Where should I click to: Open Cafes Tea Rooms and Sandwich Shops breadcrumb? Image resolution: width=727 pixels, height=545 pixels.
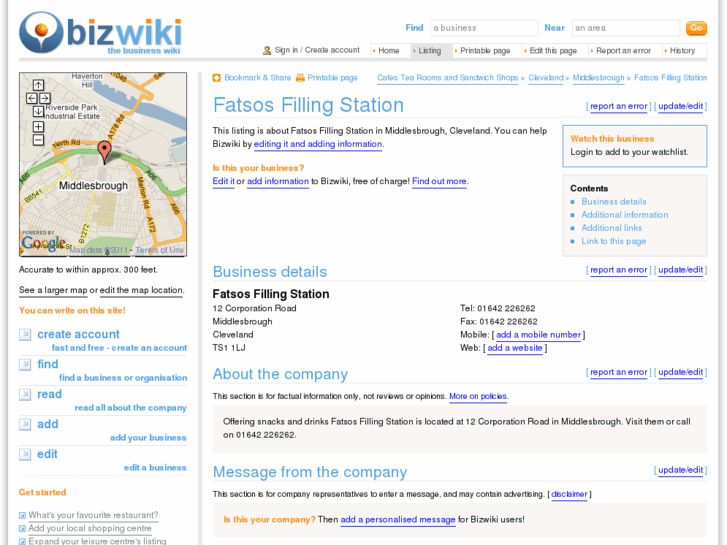point(447,78)
